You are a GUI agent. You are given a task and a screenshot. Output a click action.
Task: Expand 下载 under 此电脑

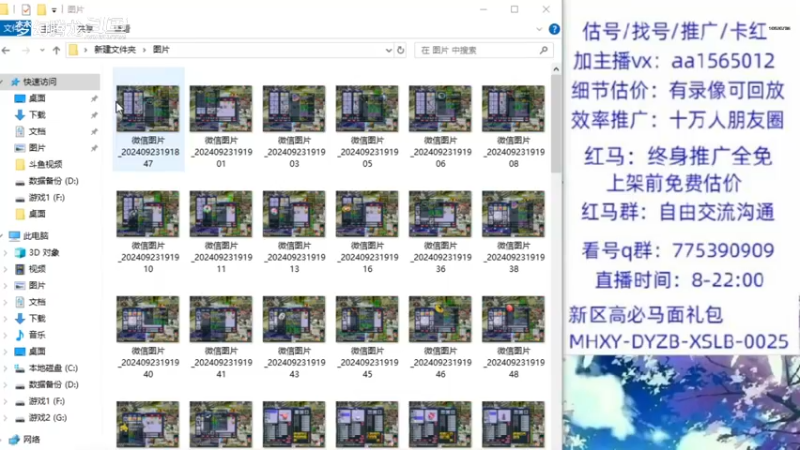pos(6,318)
